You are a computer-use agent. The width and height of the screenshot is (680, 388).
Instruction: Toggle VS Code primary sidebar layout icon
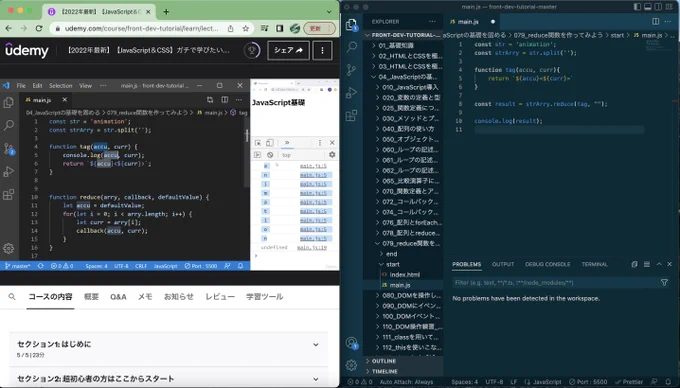click(x=637, y=7)
